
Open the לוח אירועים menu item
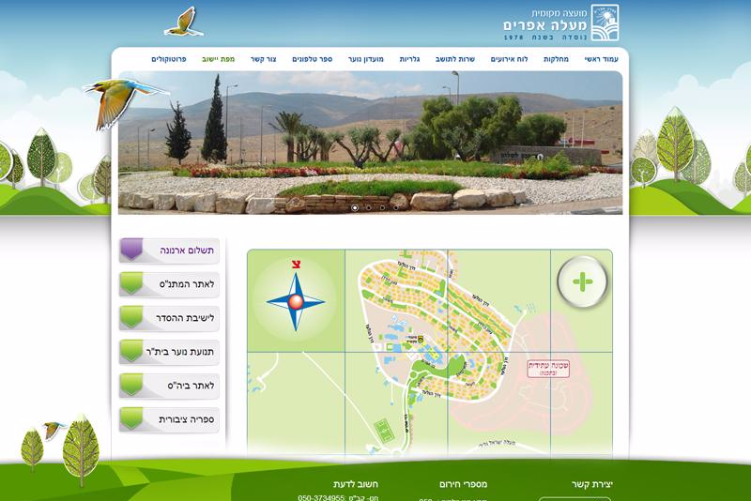click(x=509, y=59)
